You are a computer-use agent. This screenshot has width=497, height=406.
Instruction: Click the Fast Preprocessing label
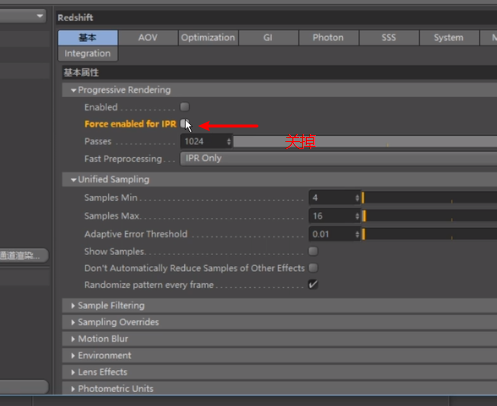point(123,159)
